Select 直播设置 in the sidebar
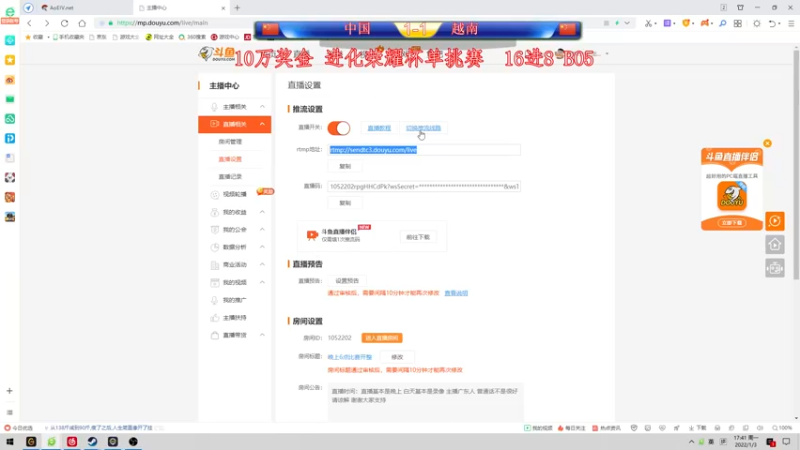800x450 pixels. (x=230, y=159)
